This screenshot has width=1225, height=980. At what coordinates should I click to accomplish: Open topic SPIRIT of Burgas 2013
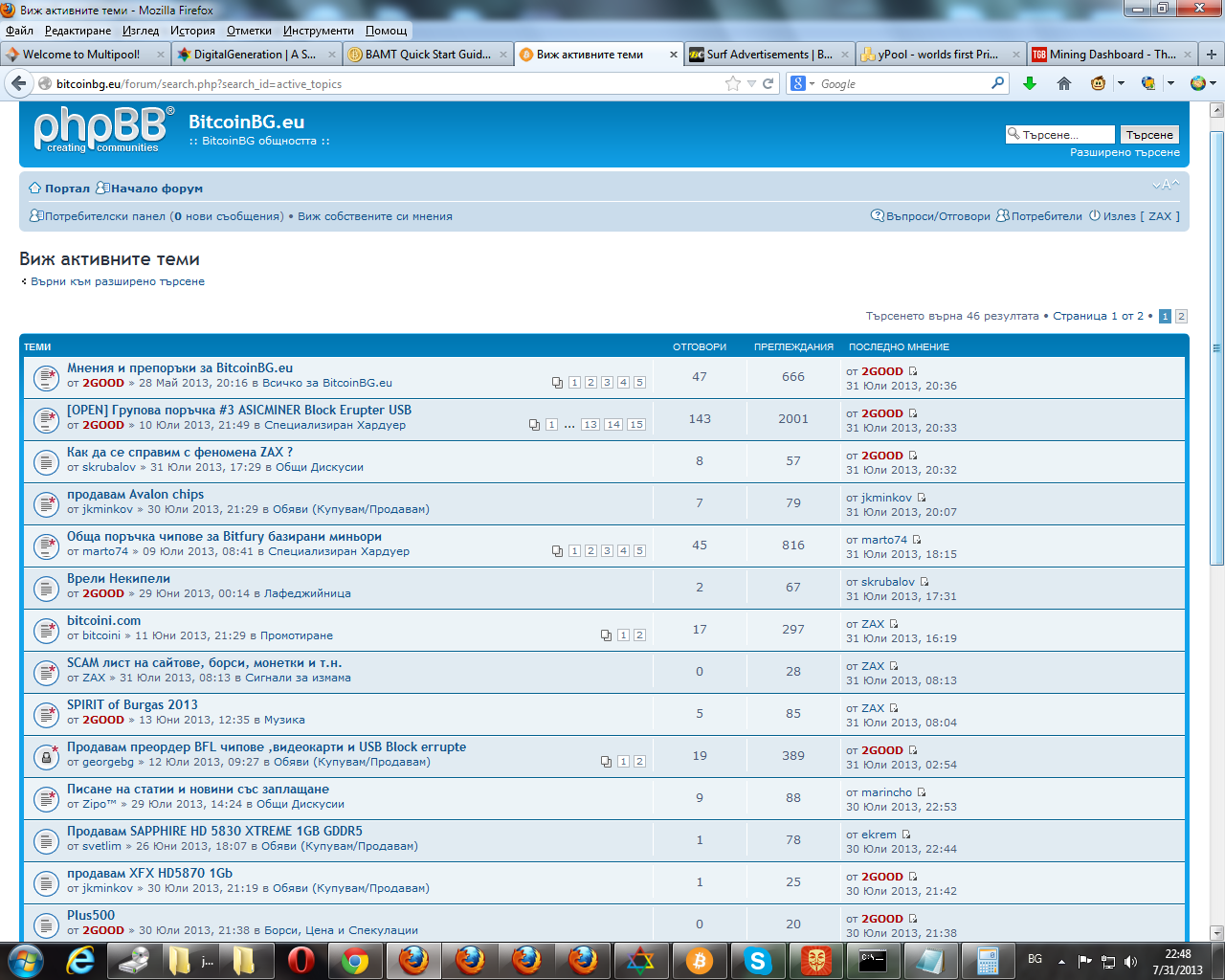(x=132, y=704)
